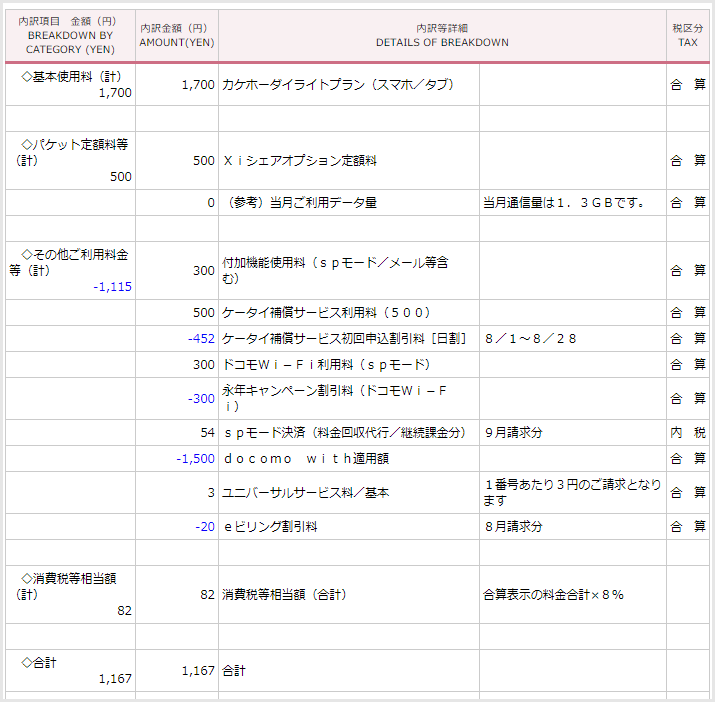The height and width of the screenshot is (702, 715).
Task: Select the ◇パケット定額料等（計）category cell
Action: tap(70, 161)
